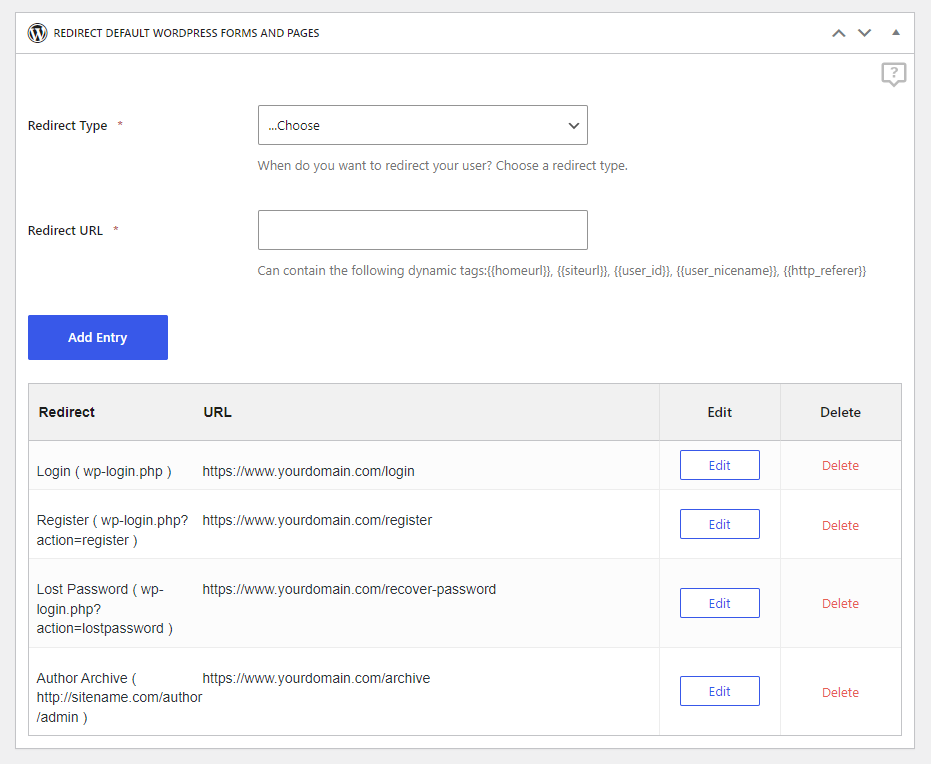Click the panel title Redirect Default WordPress Forms
Viewport: 931px width, 764px height.
(186, 33)
